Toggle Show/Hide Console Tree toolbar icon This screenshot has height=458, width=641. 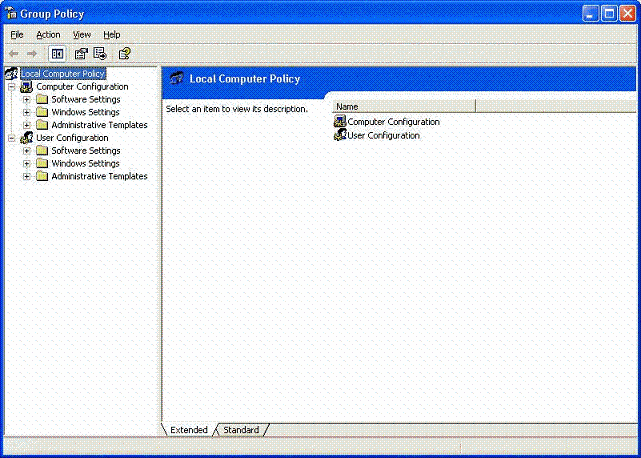57,54
